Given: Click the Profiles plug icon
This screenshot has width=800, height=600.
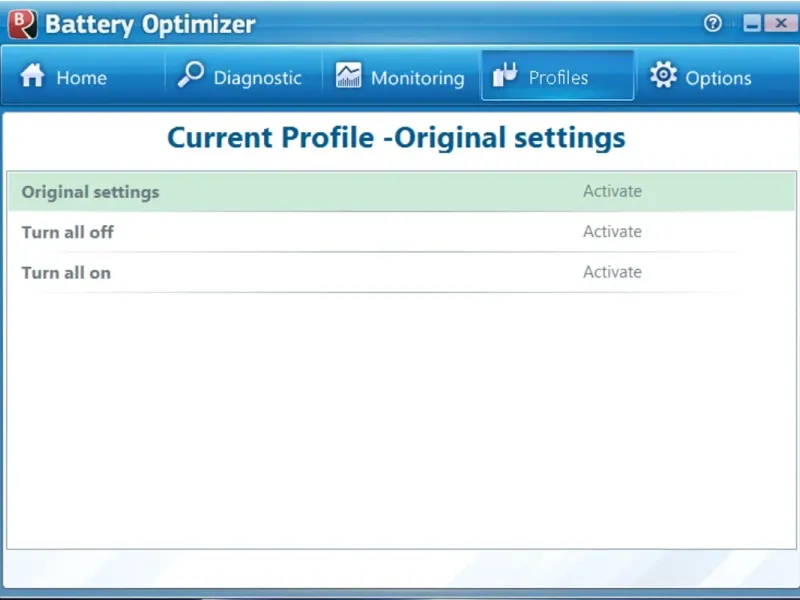Looking at the screenshot, I should [x=505, y=75].
